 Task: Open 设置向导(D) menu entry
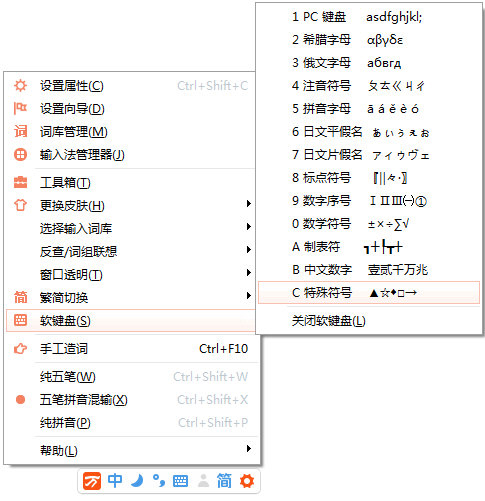coord(132,109)
